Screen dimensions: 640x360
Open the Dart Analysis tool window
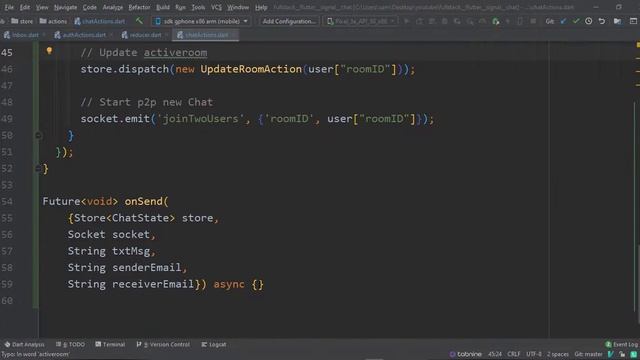coord(24,344)
